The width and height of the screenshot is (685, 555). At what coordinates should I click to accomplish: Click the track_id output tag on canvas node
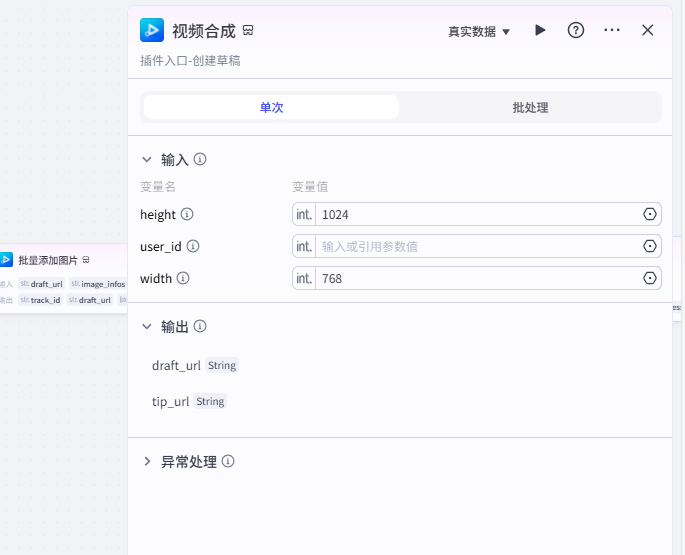[x=41, y=300]
